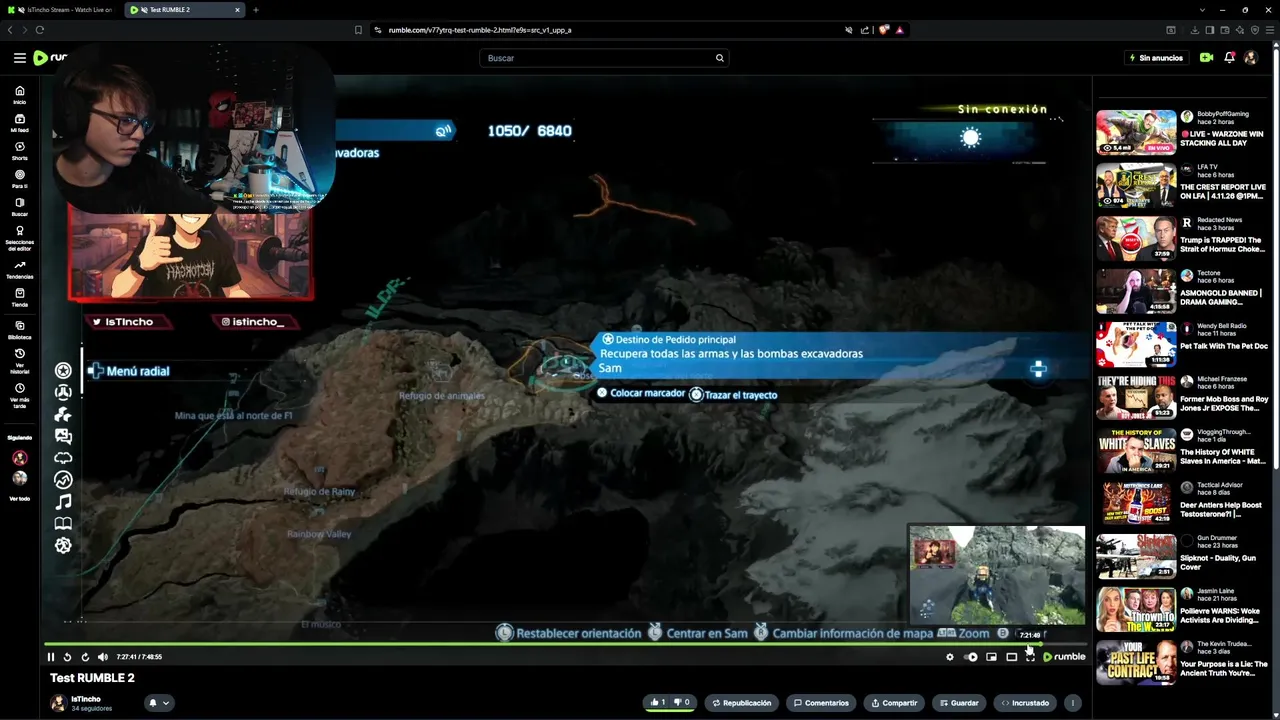Open the more options three-dot menu
Viewport: 1280px width, 720px height.
[1072, 703]
